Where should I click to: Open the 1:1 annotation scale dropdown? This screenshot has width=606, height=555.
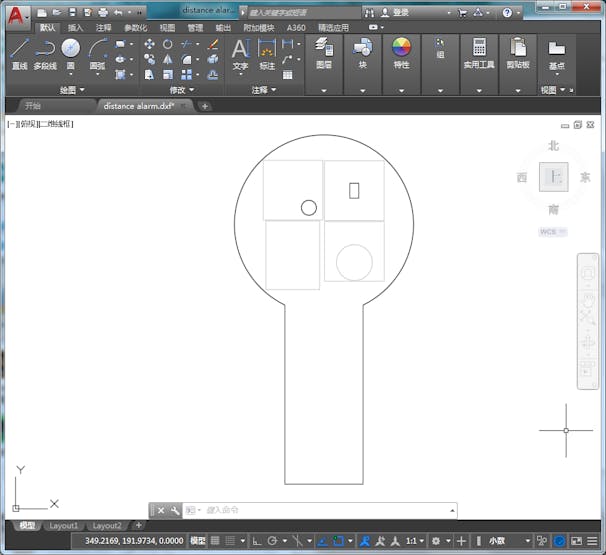[x=412, y=541]
